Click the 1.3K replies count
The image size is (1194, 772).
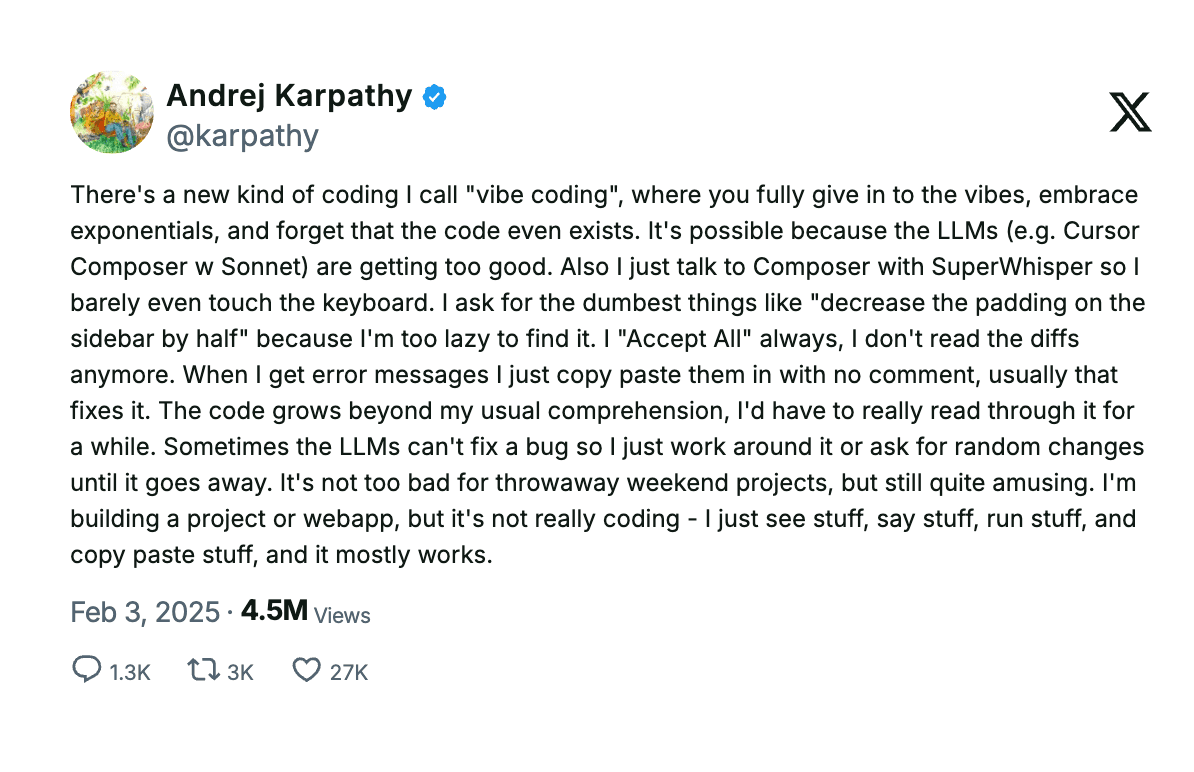130,672
